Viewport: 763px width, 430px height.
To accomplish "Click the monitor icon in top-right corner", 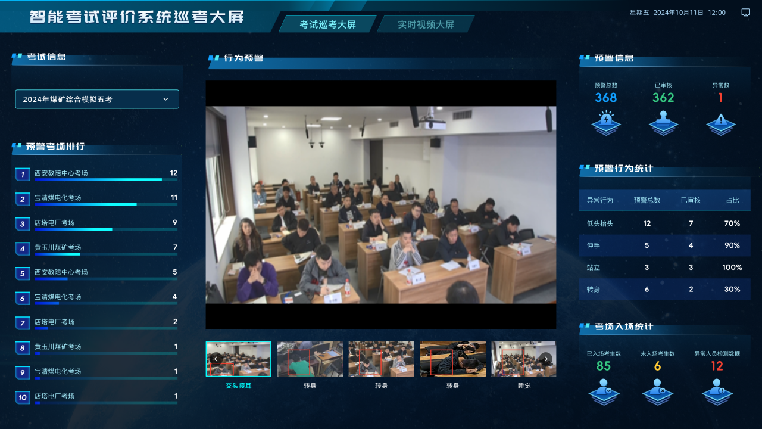I will click(745, 12).
